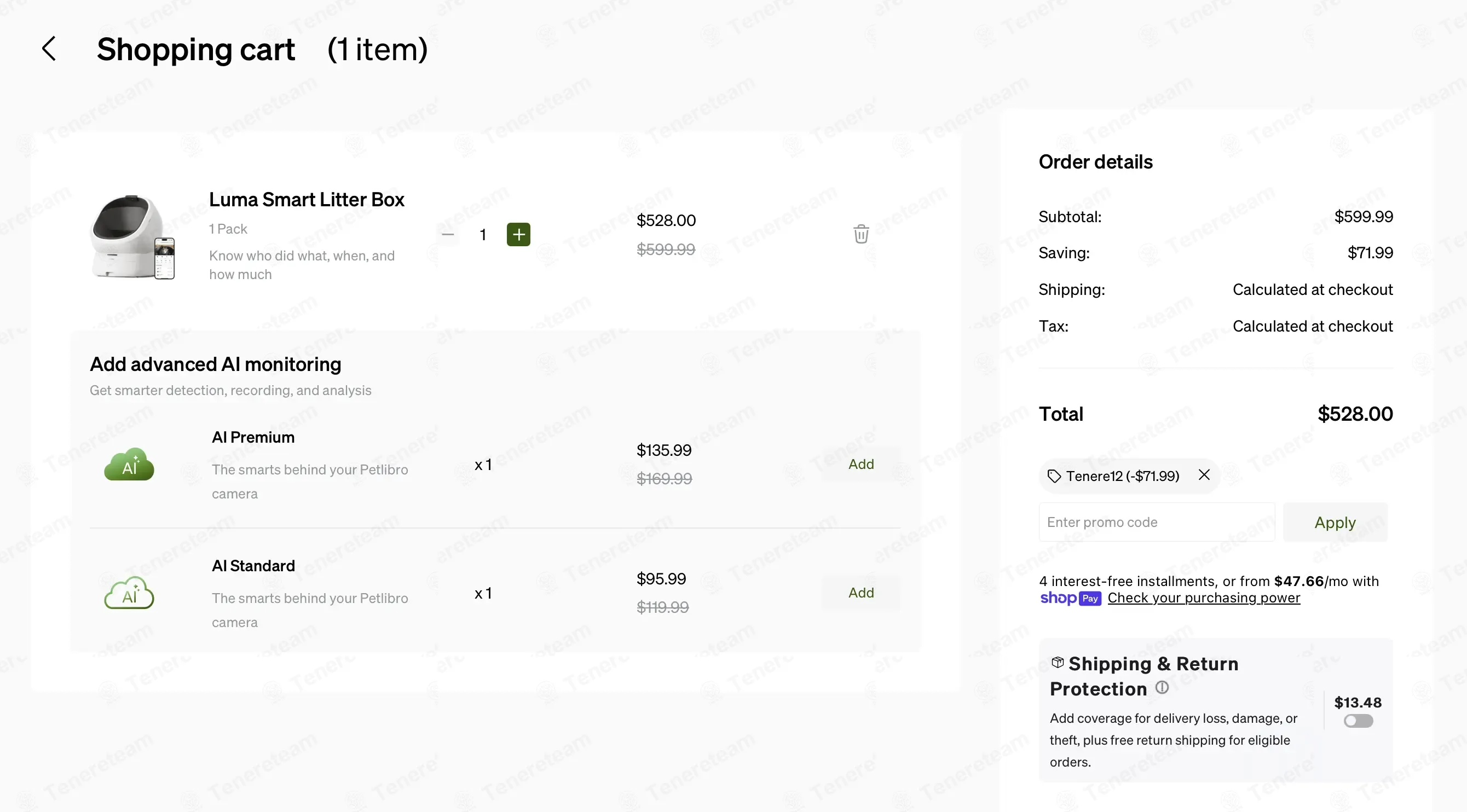Image resolution: width=1467 pixels, height=812 pixels.
Task: Click the Shipping Protection package icon
Action: point(1058,662)
